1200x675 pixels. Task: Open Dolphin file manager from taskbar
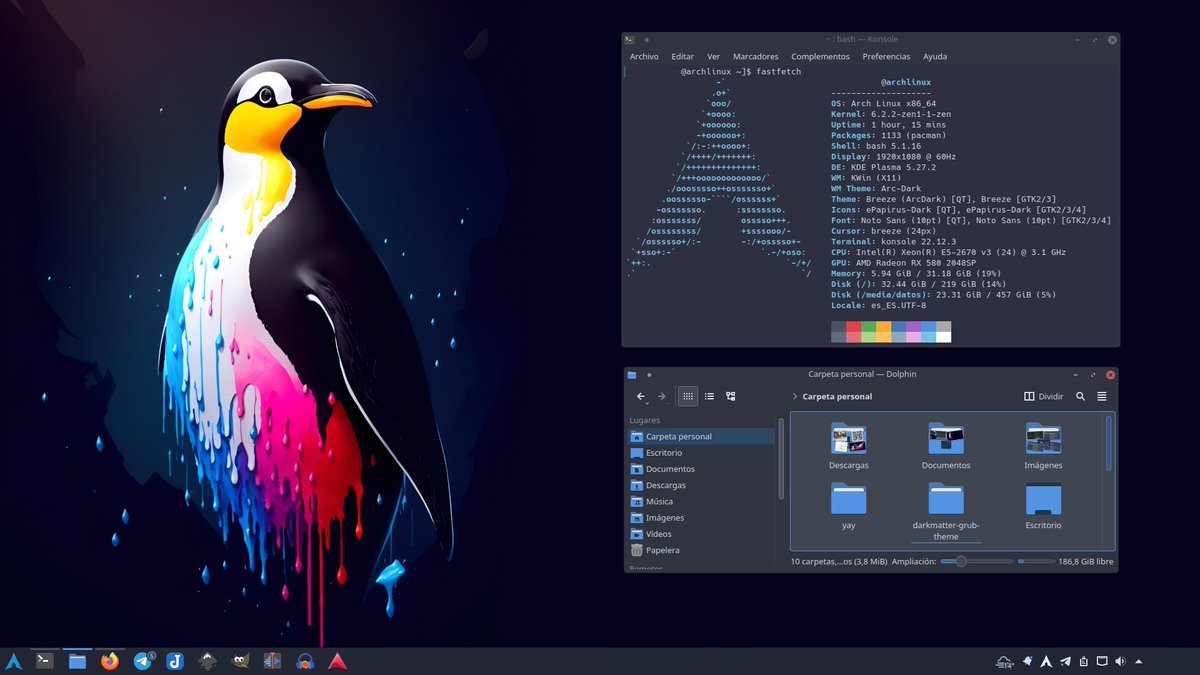(x=77, y=660)
